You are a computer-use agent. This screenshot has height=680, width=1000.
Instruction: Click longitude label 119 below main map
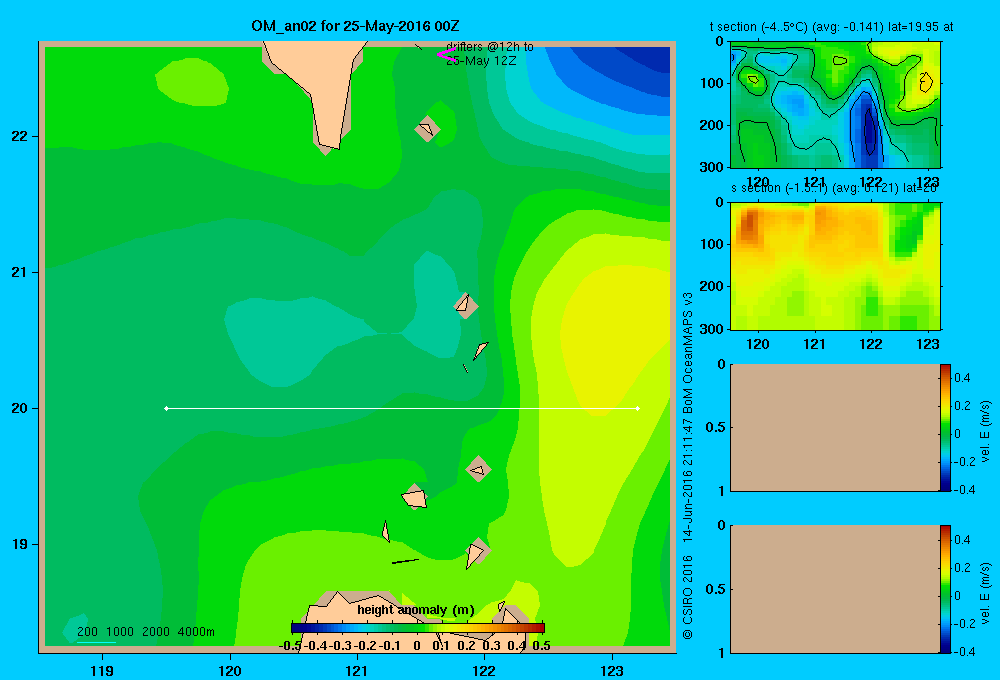pos(102,670)
